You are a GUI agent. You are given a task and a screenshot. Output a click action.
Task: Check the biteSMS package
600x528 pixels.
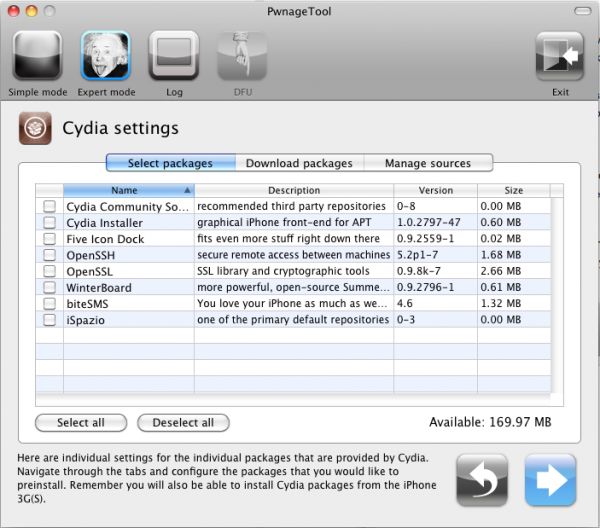[x=49, y=303]
